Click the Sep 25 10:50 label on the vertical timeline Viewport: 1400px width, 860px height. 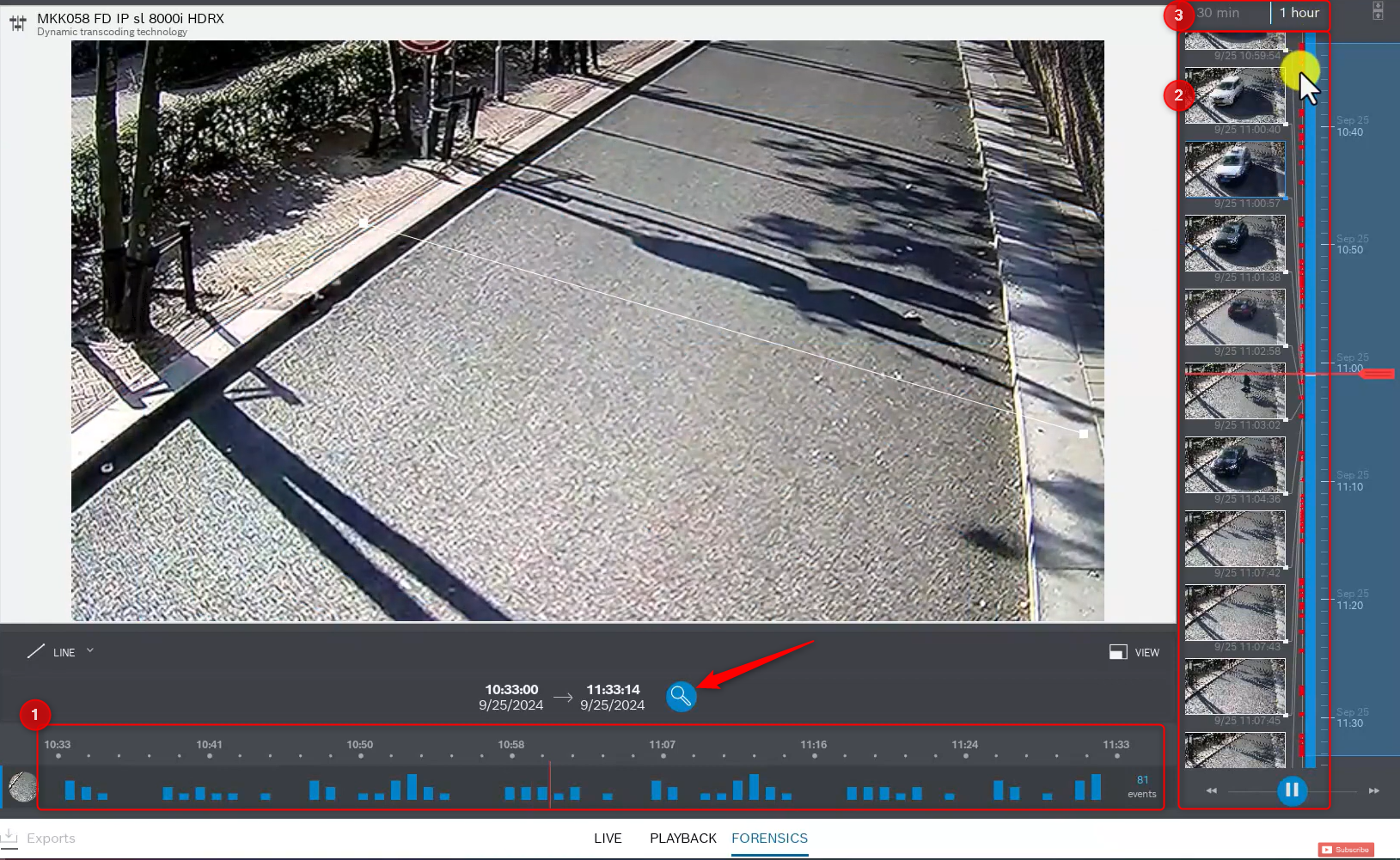pyautogui.click(x=1352, y=245)
